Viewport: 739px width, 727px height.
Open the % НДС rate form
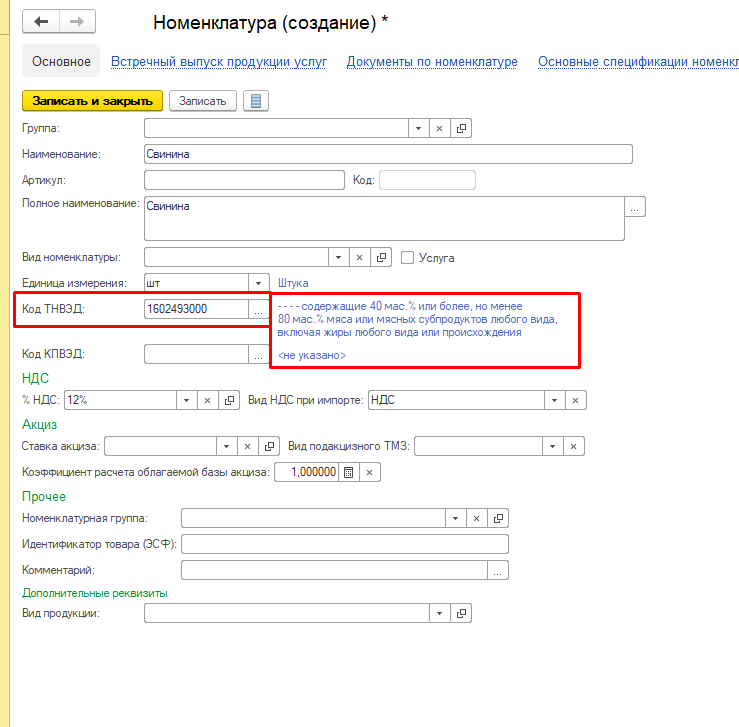coord(229,400)
